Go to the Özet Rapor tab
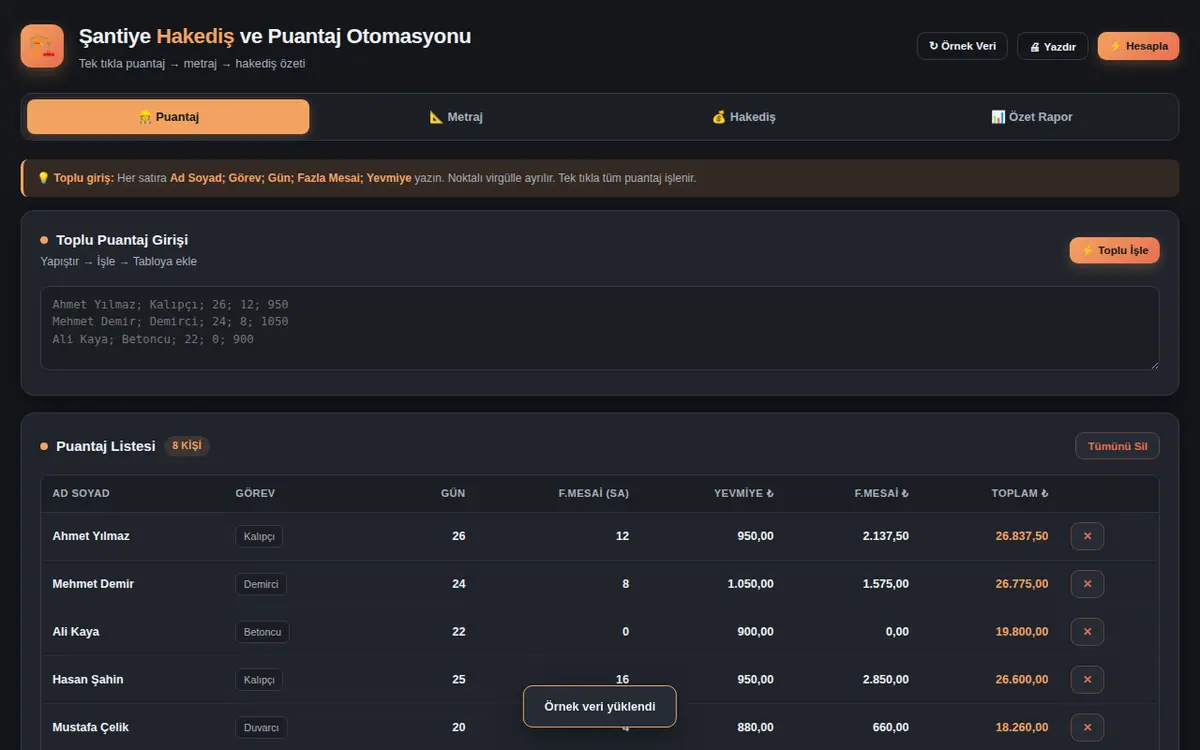The image size is (1200, 750). click(1031, 117)
